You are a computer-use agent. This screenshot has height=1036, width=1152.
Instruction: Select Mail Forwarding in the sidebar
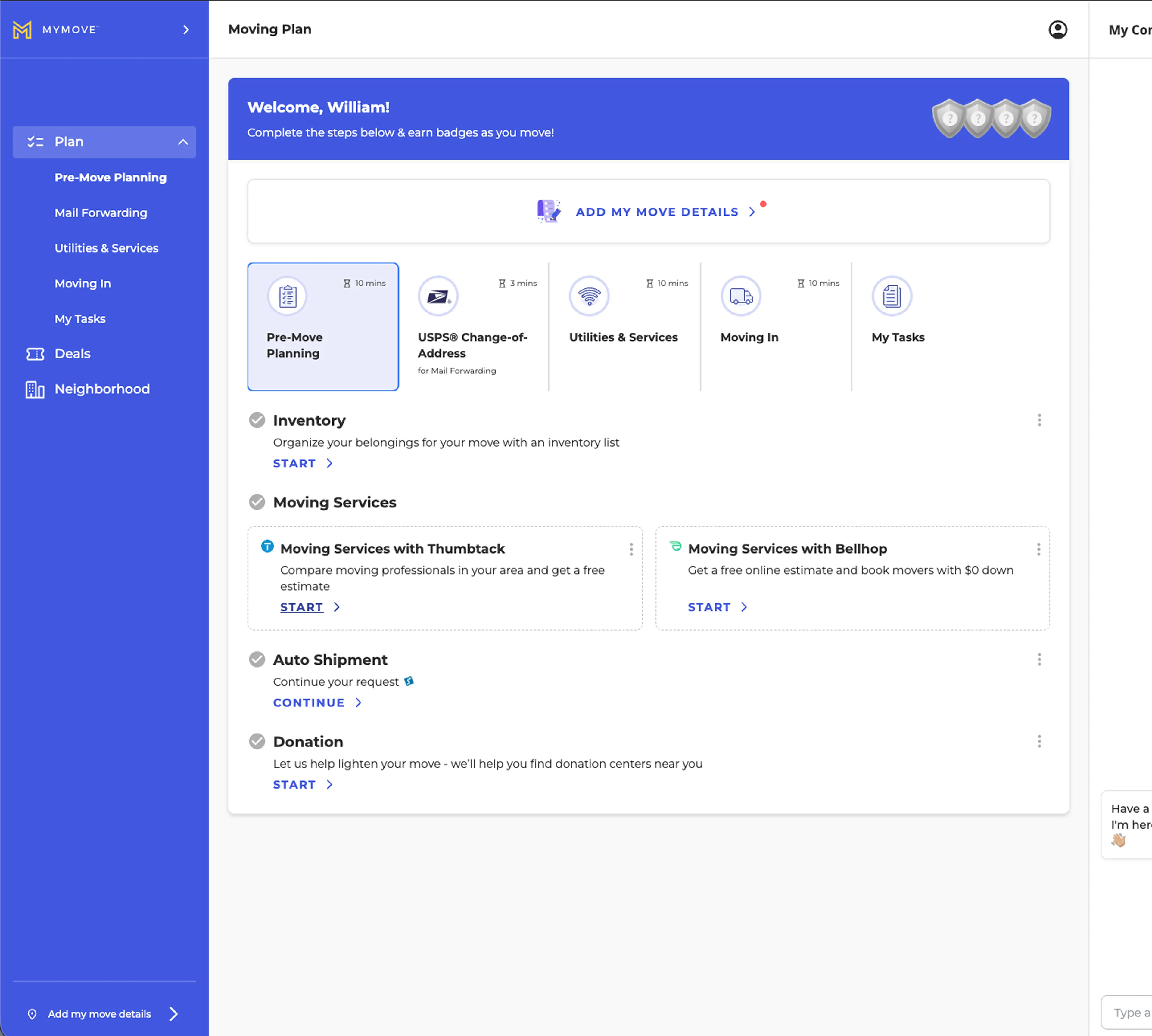[x=101, y=212]
